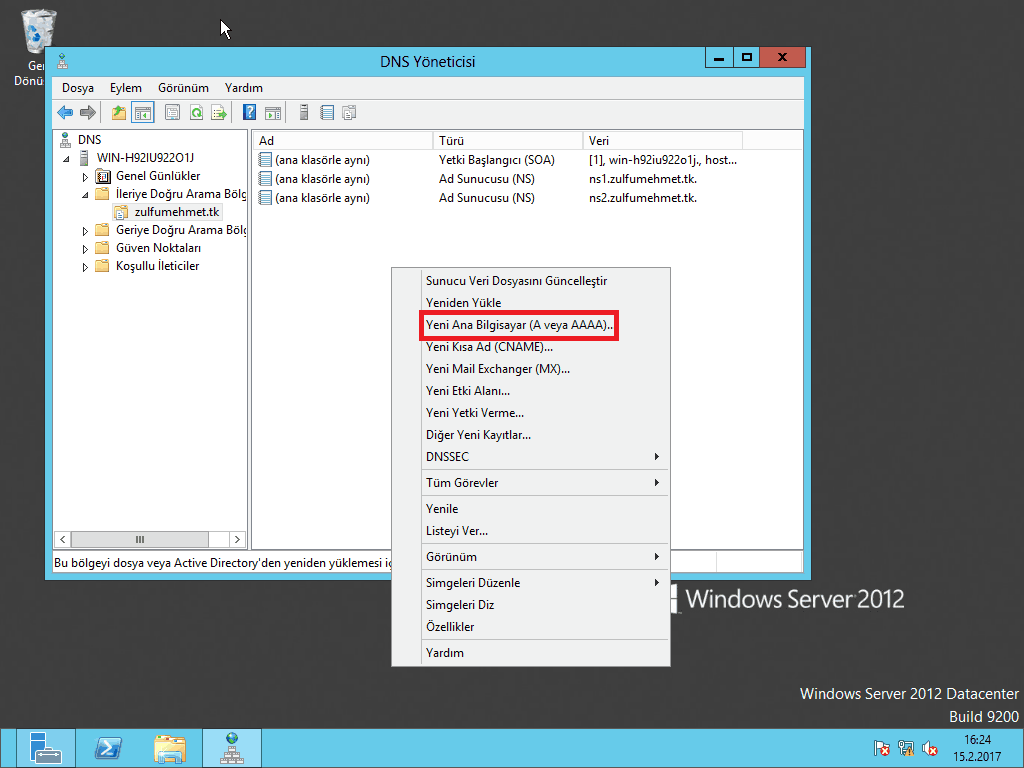Click the Action Center flag tray icon
This screenshot has height=768, width=1024.
881,748
